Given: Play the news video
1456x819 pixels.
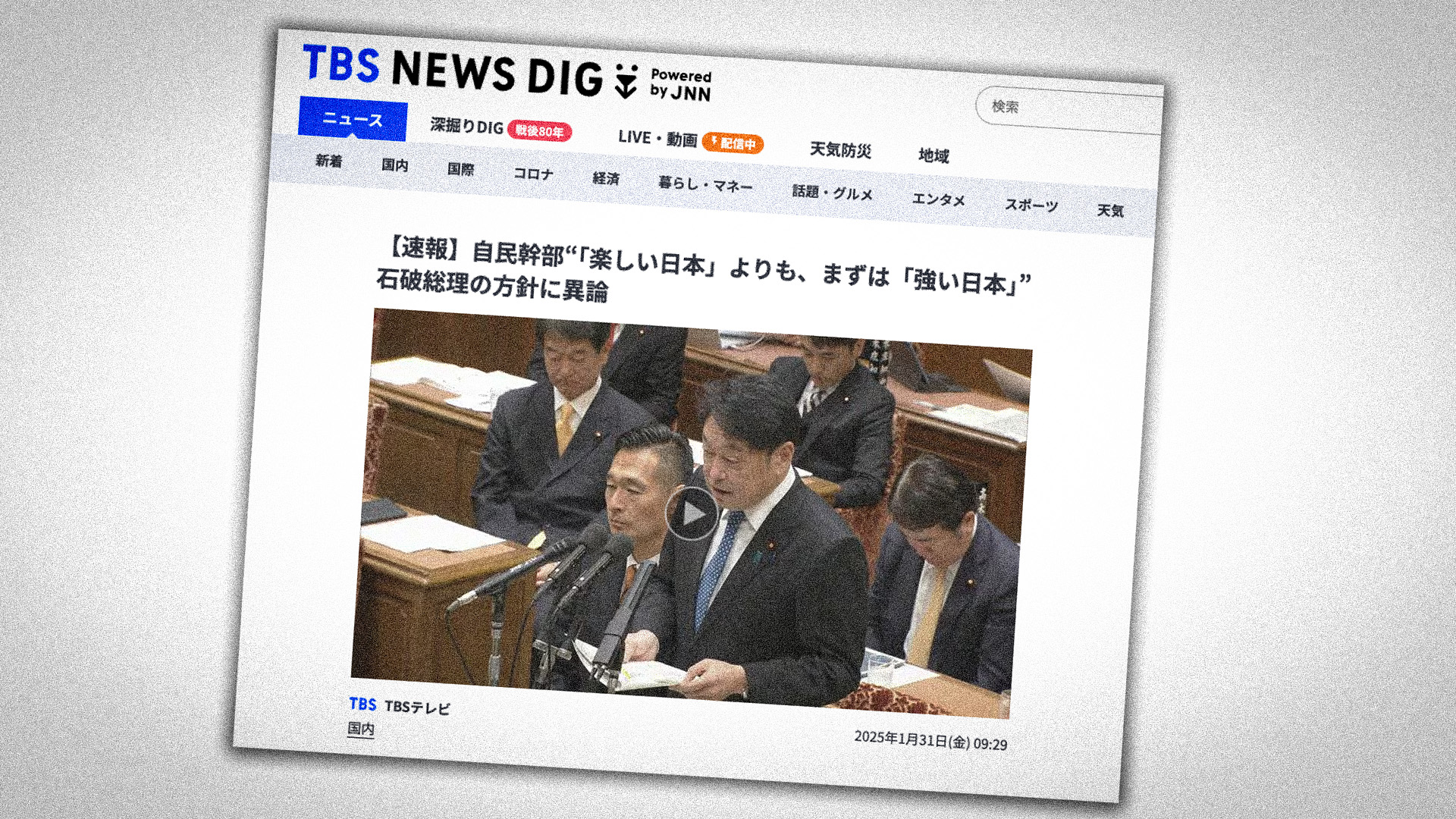Looking at the screenshot, I should pyautogui.click(x=692, y=514).
